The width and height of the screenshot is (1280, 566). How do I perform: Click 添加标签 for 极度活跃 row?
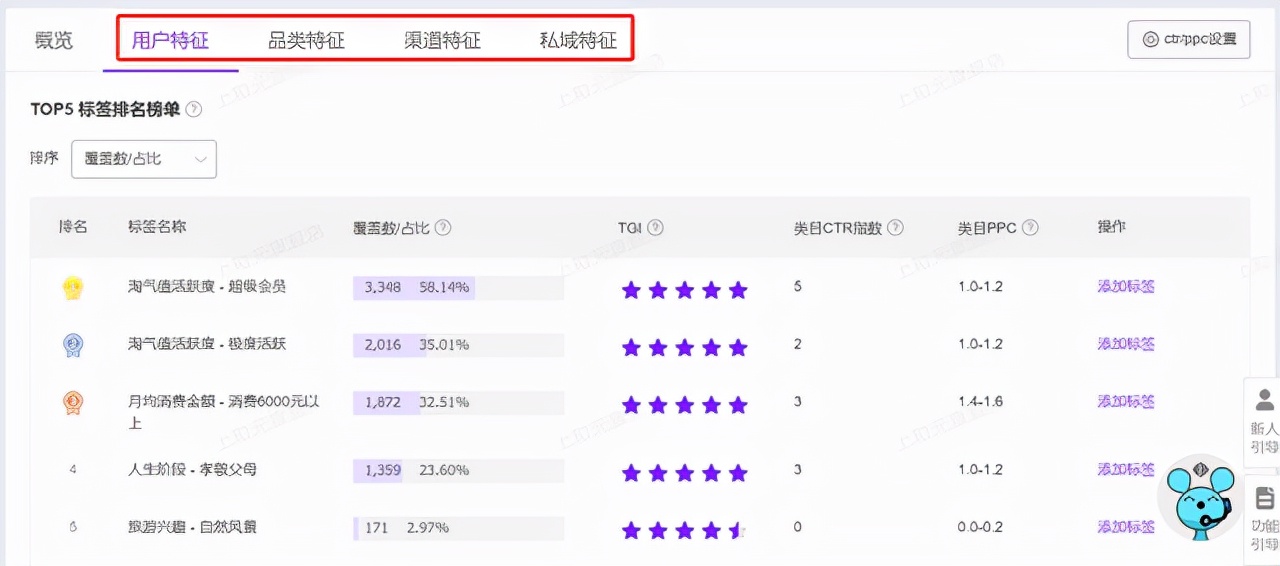click(1126, 344)
